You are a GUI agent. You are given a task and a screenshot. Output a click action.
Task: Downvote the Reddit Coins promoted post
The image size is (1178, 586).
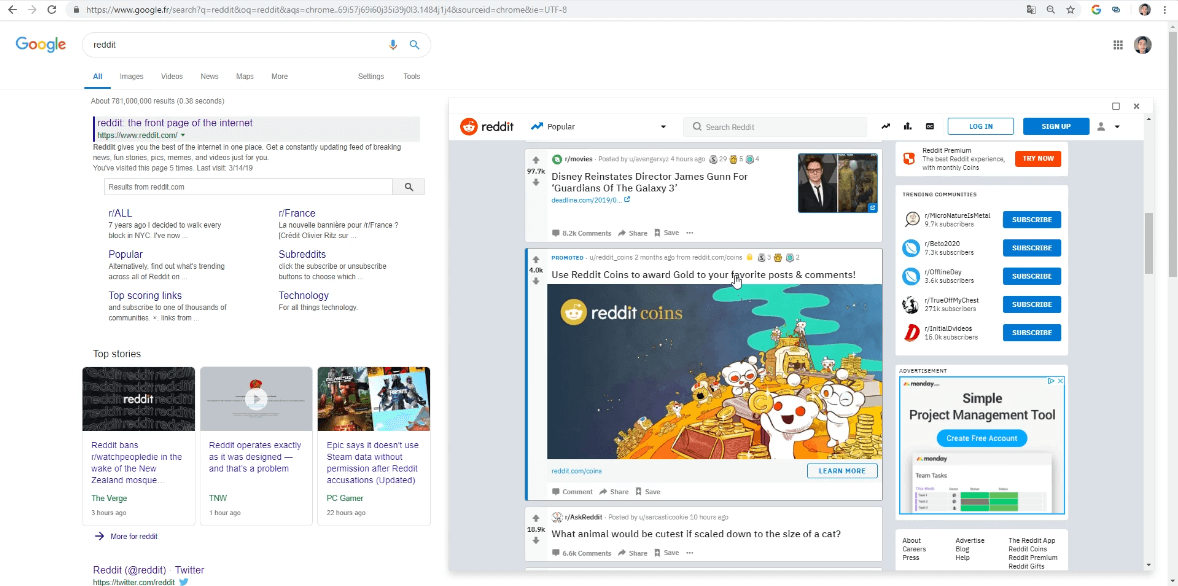pos(536,281)
